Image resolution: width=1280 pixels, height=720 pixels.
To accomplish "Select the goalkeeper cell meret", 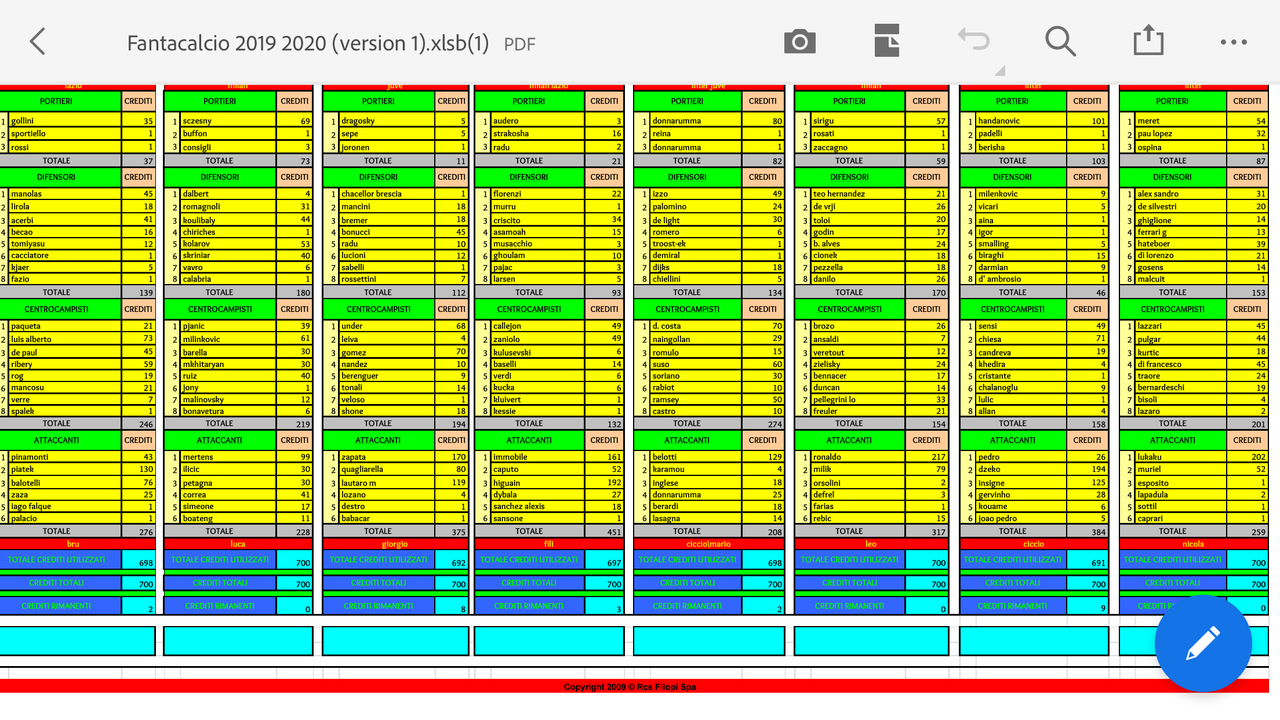I will (1182, 121).
